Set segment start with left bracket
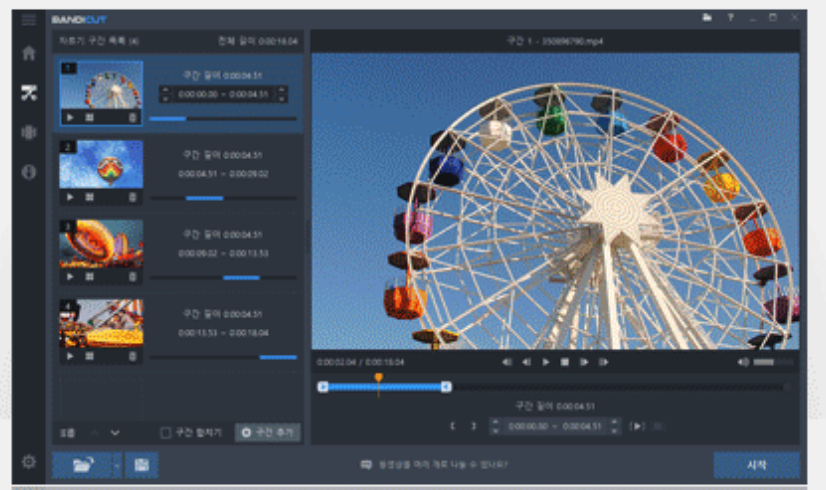Image resolution: width=826 pixels, height=490 pixels. pyautogui.click(x=453, y=426)
